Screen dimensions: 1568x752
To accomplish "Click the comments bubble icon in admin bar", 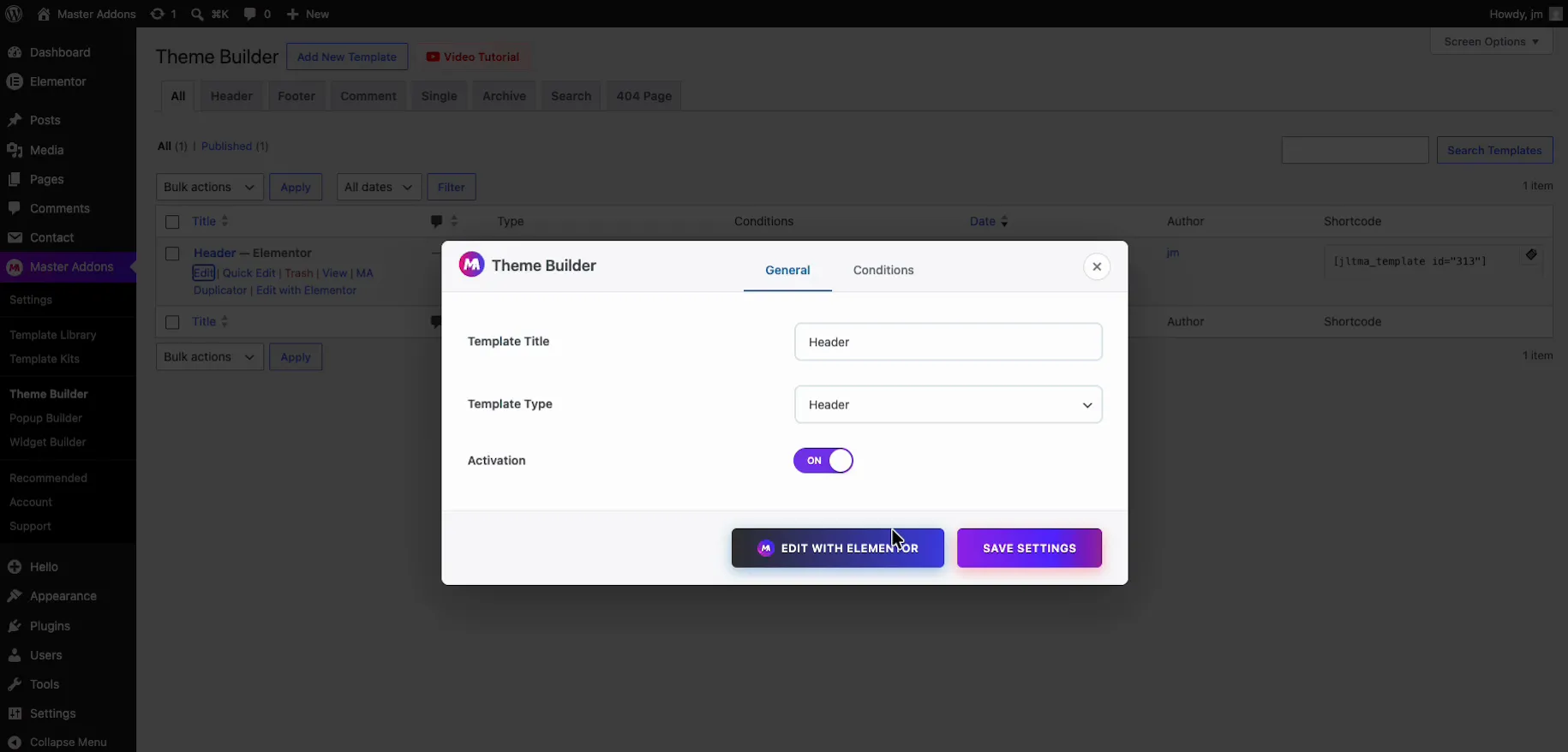I will click(249, 14).
